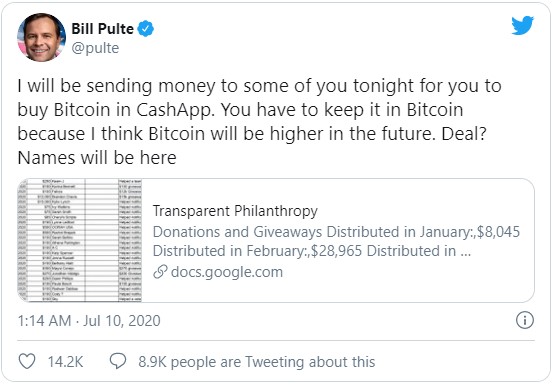Viewport: 553px width, 385px height.
Task: Click the blue verified checkmark badge
Action: [x=145, y=29]
